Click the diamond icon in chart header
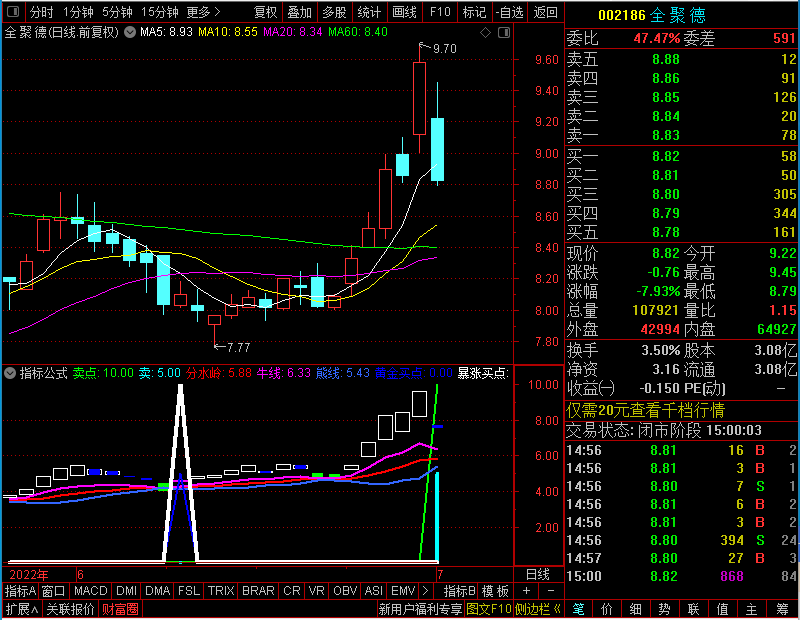This screenshot has height=620, width=800. pyautogui.click(x=485, y=33)
